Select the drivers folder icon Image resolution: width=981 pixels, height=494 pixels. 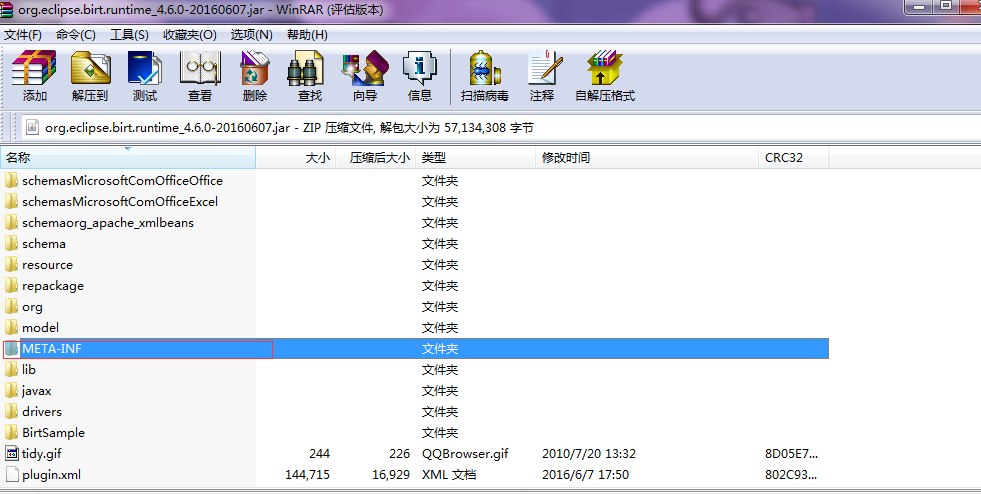click(x=11, y=411)
